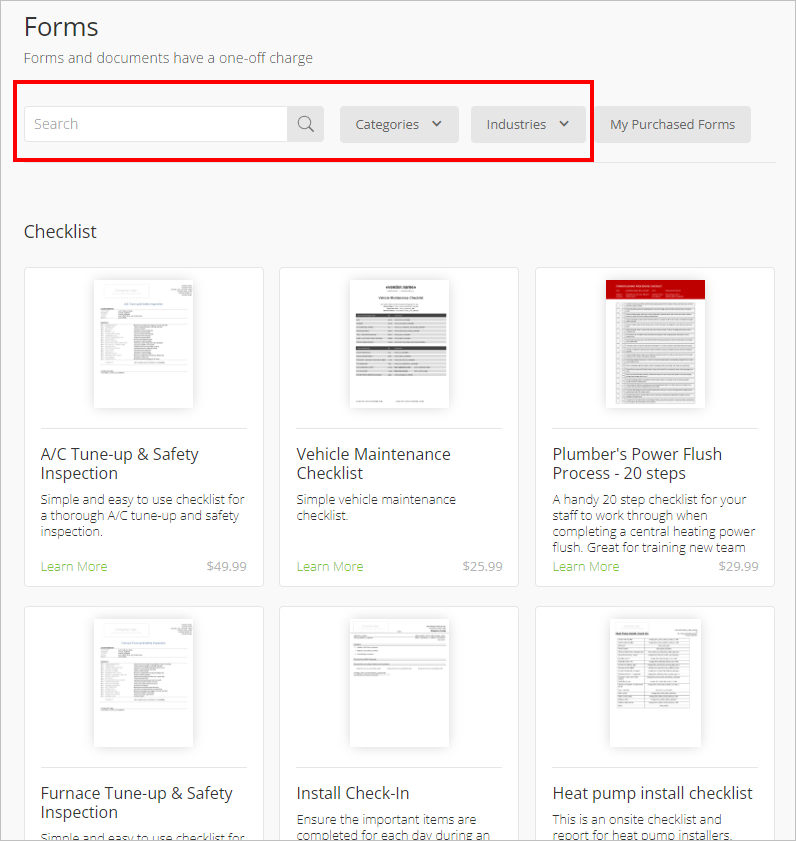Open Install Check-In form thumbnail
The width and height of the screenshot is (796, 841).
[x=399, y=683]
